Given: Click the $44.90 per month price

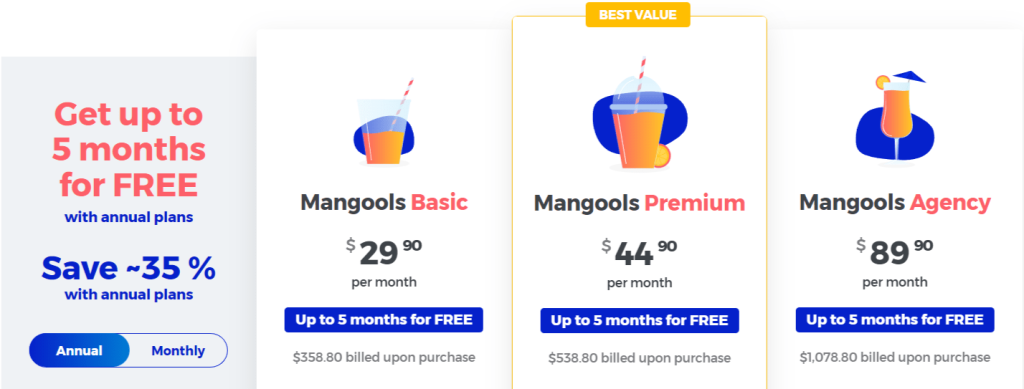Looking at the screenshot, I should click(x=639, y=262).
